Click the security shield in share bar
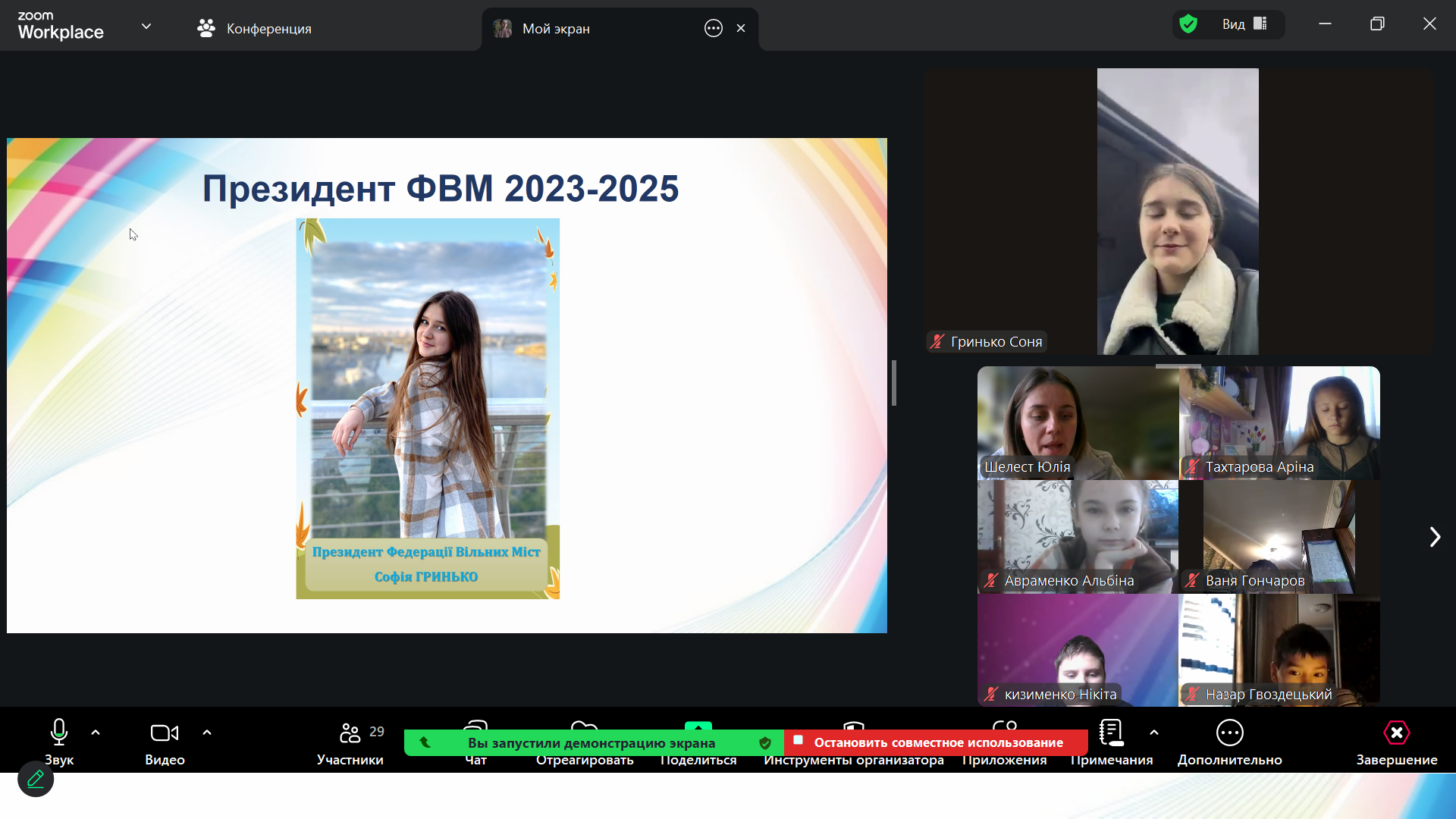The width and height of the screenshot is (1456, 819). pyautogui.click(x=765, y=743)
